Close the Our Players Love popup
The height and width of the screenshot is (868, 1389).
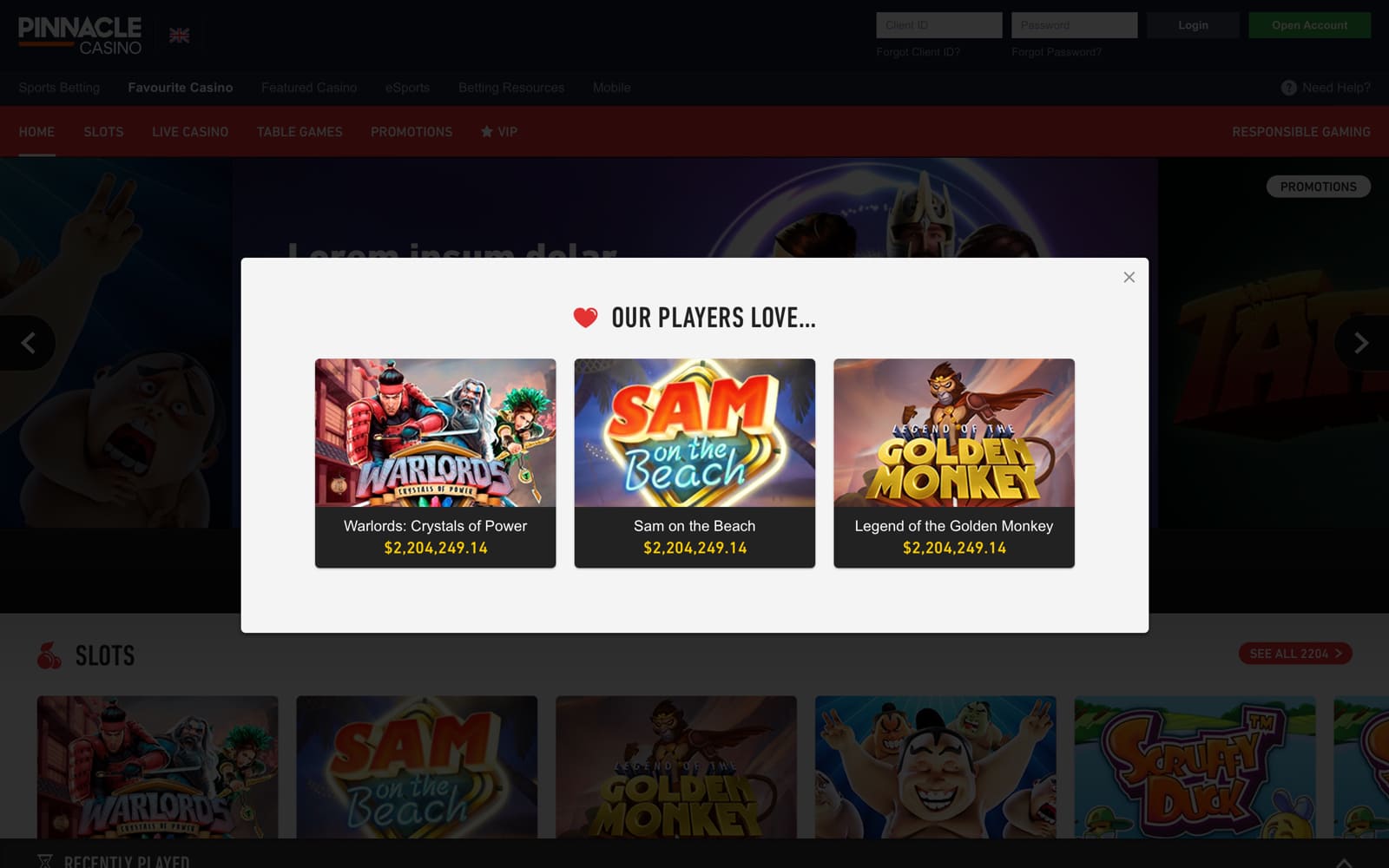click(1129, 277)
